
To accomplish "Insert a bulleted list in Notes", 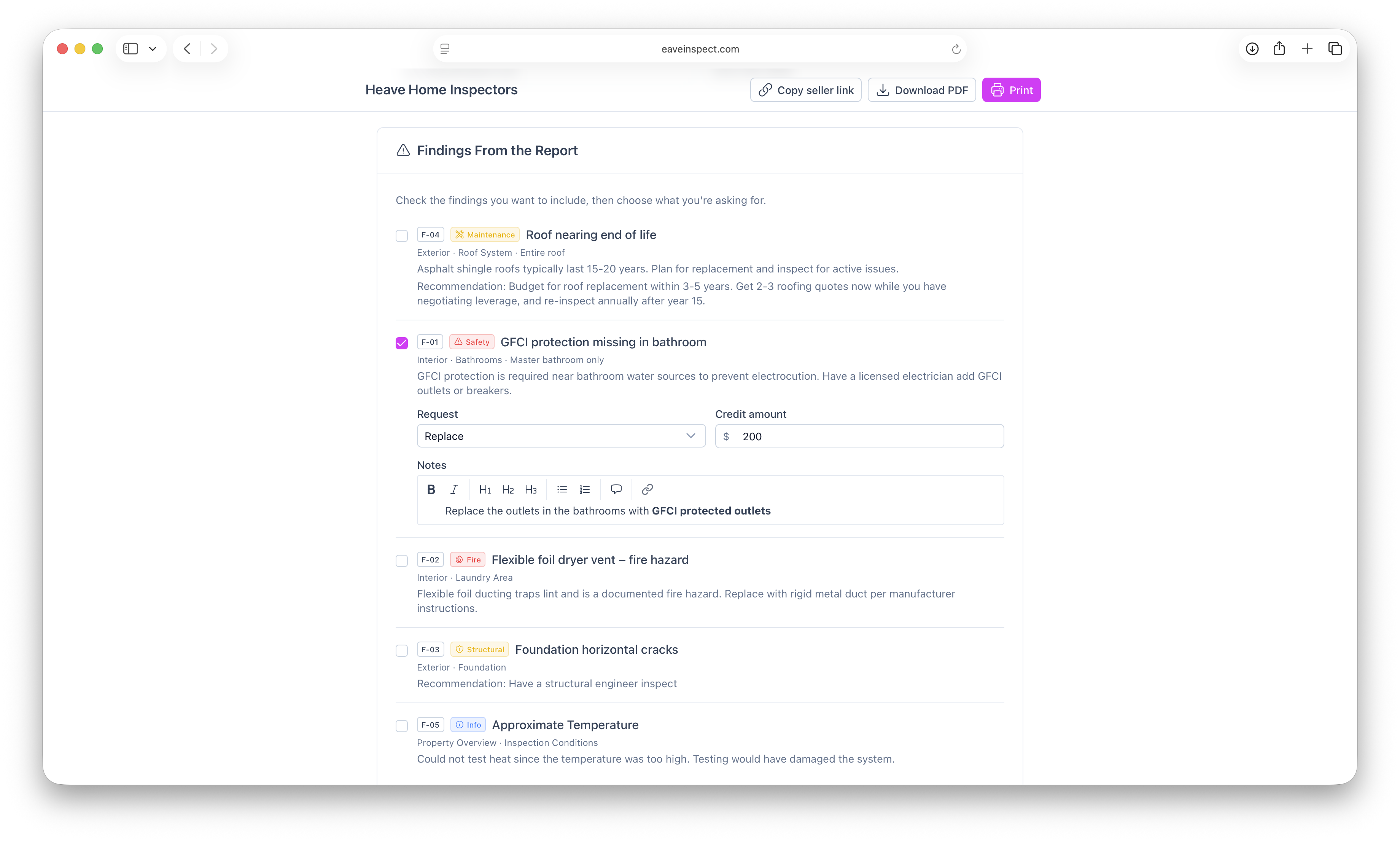I will click(x=562, y=489).
